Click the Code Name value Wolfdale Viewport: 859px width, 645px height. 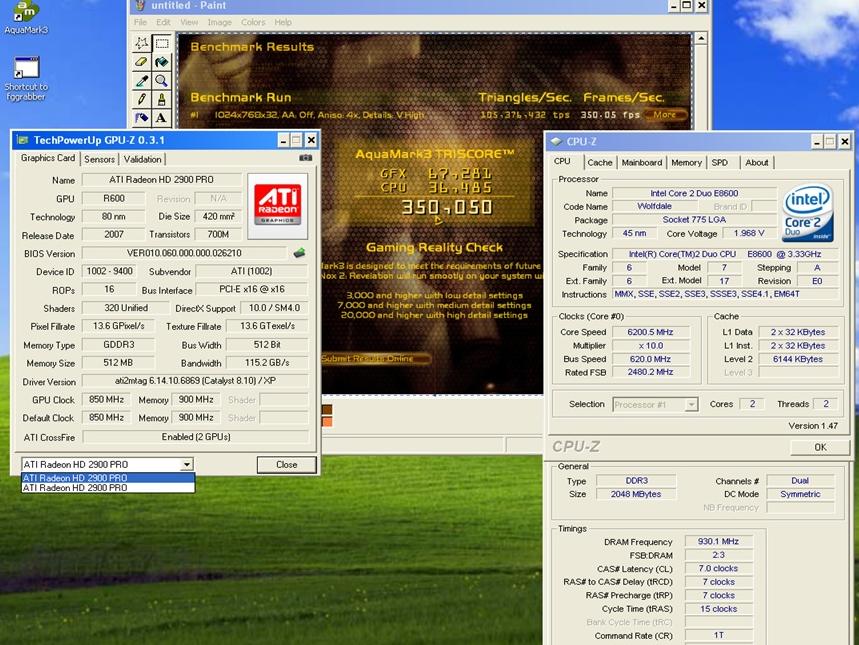coord(655,206)
